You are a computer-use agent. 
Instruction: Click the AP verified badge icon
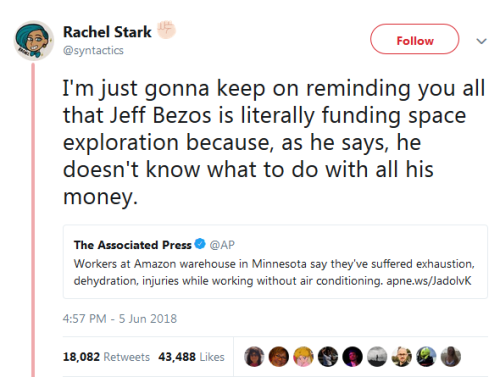200,244
